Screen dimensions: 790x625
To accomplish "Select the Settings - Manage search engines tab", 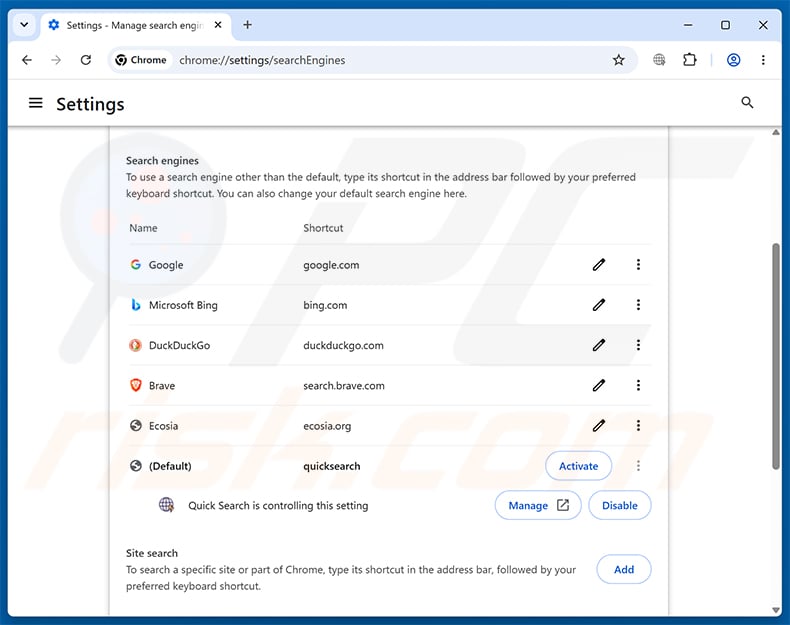I will point(135,25).
